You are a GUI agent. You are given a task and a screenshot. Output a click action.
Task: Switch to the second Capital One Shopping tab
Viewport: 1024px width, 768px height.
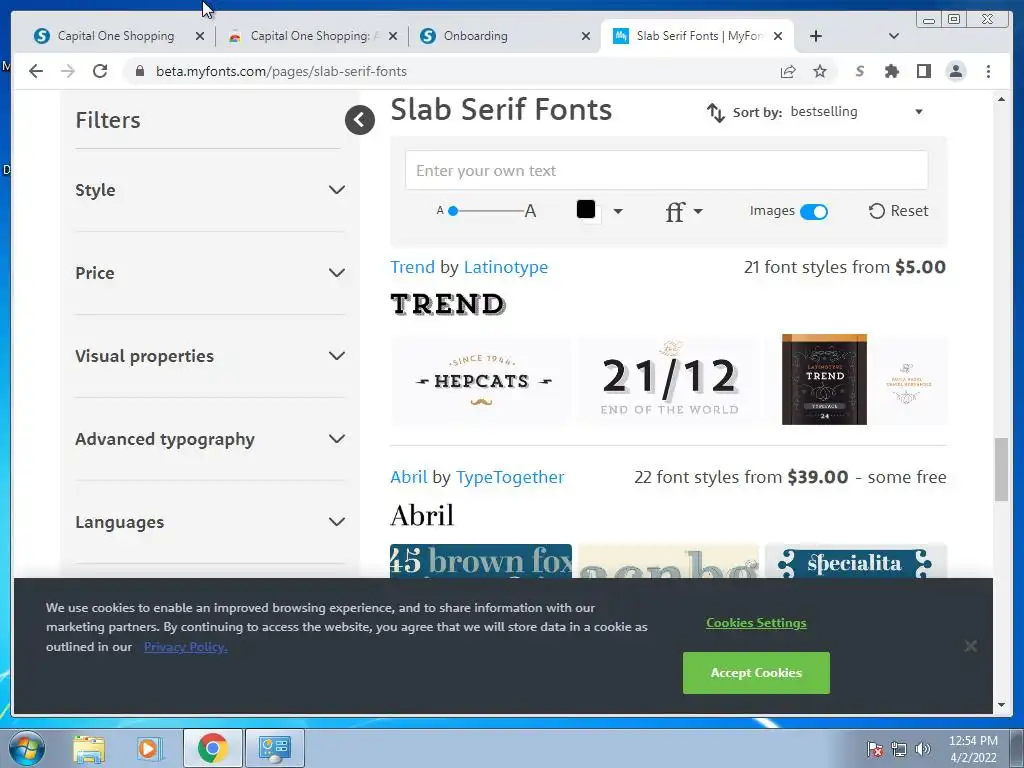[308, 36]
